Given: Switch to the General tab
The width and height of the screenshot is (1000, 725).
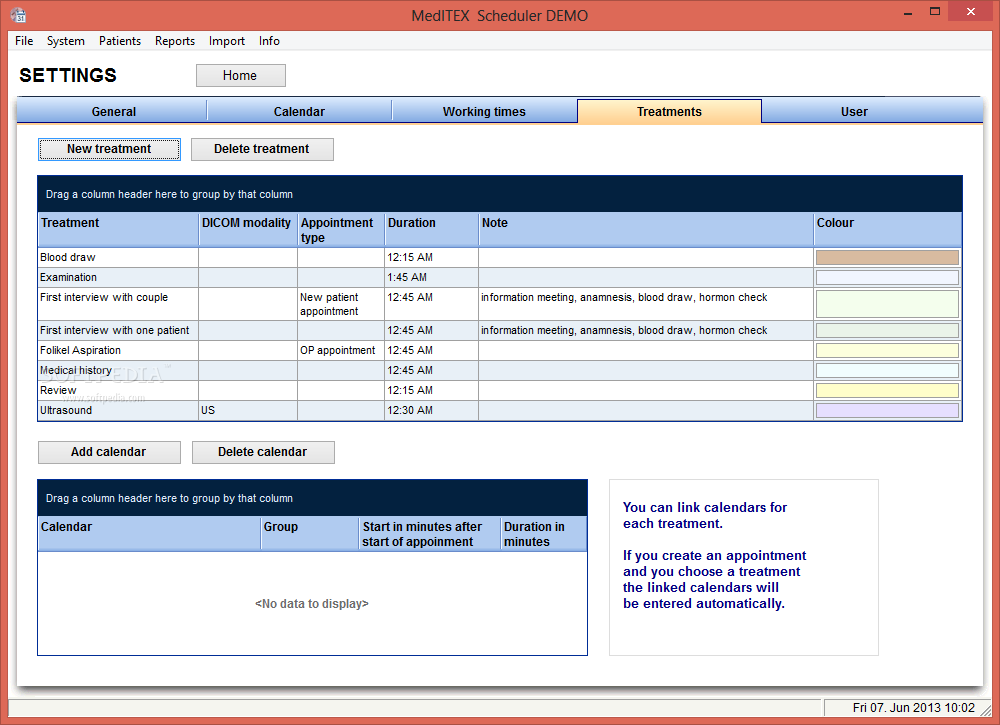Looking at the screenshot, I should (113, 112).
